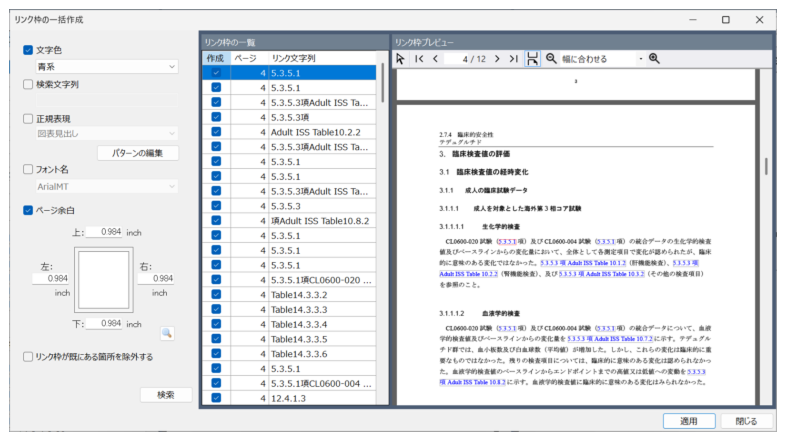This screenshot has height=441, width=786.
Task: Jump to last page in preview
Action: pos(513,59)
